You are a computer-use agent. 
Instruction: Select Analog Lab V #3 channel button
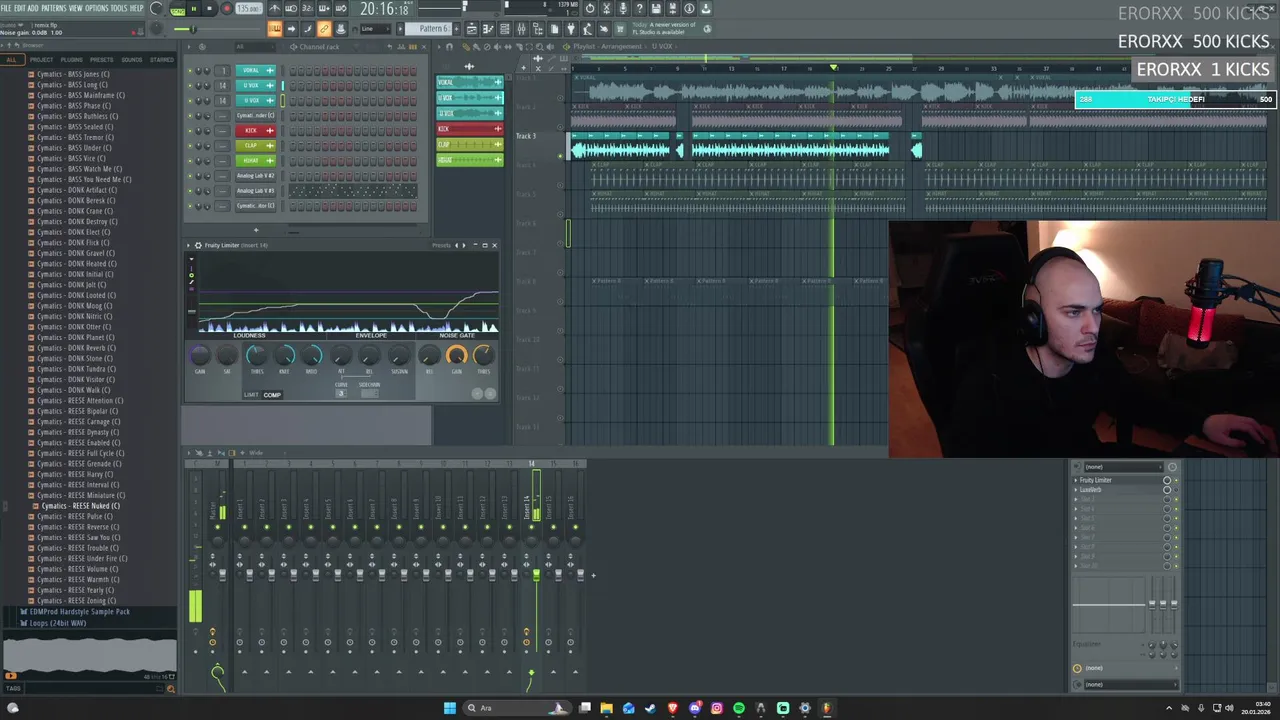tap(254, 191)
